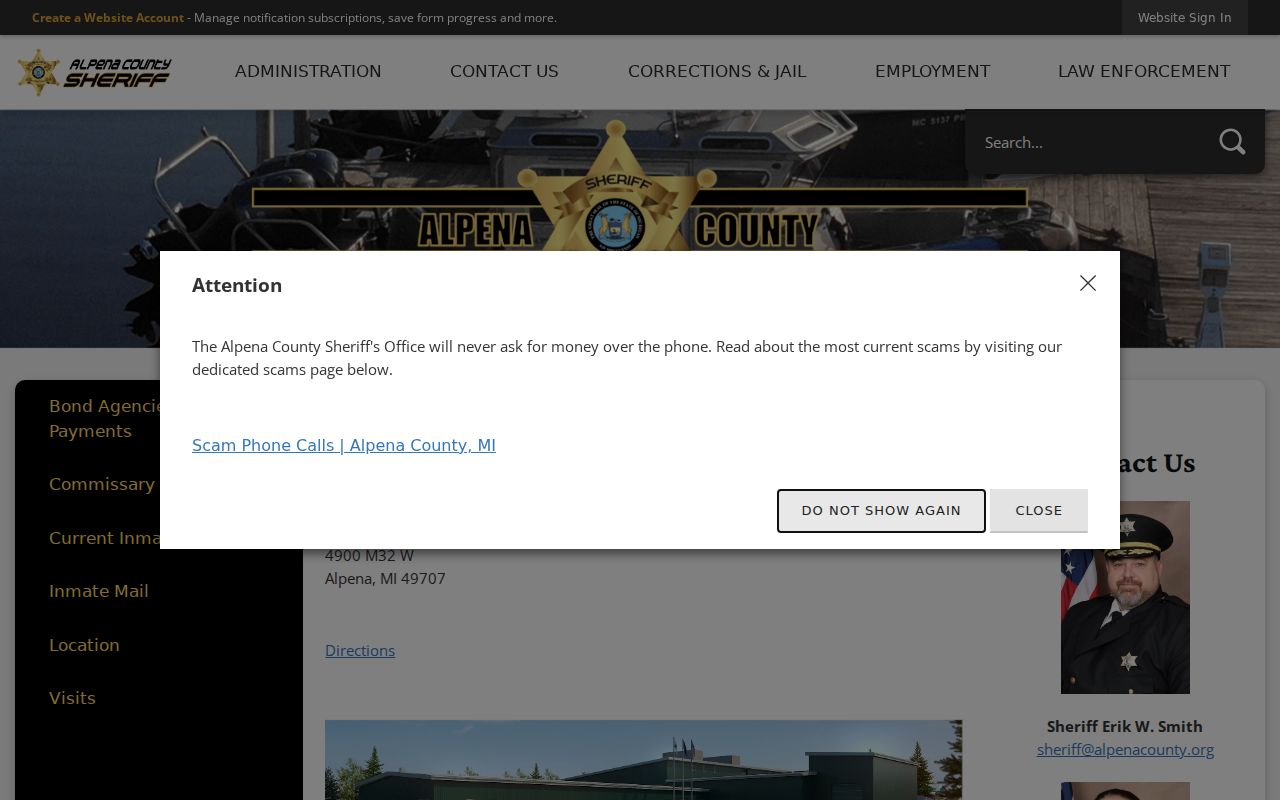Viewport: 1280px width, 800px height.
Task: Open the Contact Us menu
Action: pyautogui.click(x=504, y=72)
